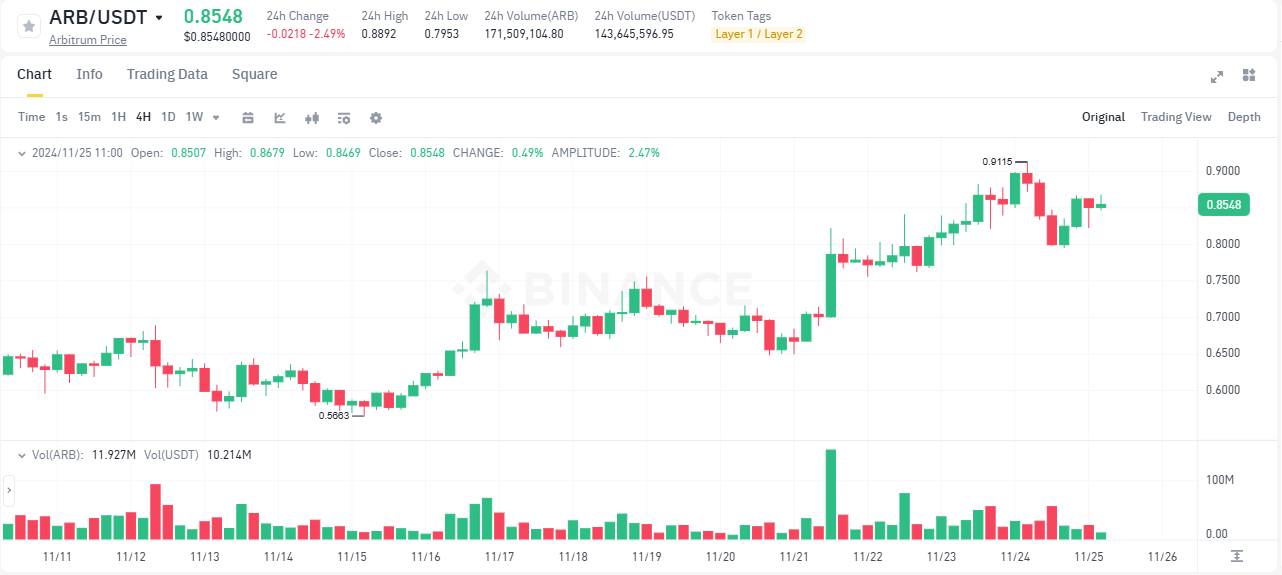Expand the ARB/USDT pair selector dropdown
Screen dimensions: 1282x575
(x=159, y=18)
